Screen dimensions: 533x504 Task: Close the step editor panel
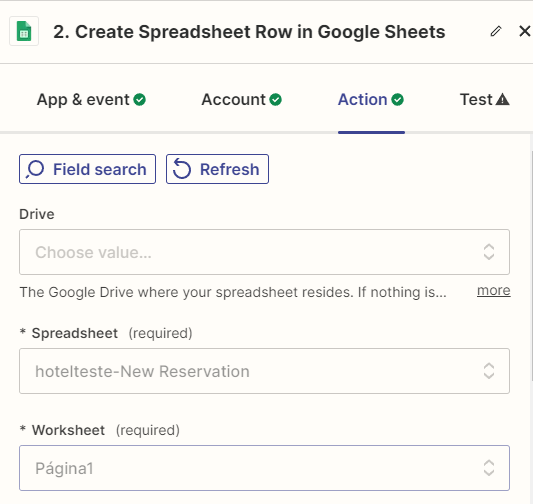525,31
